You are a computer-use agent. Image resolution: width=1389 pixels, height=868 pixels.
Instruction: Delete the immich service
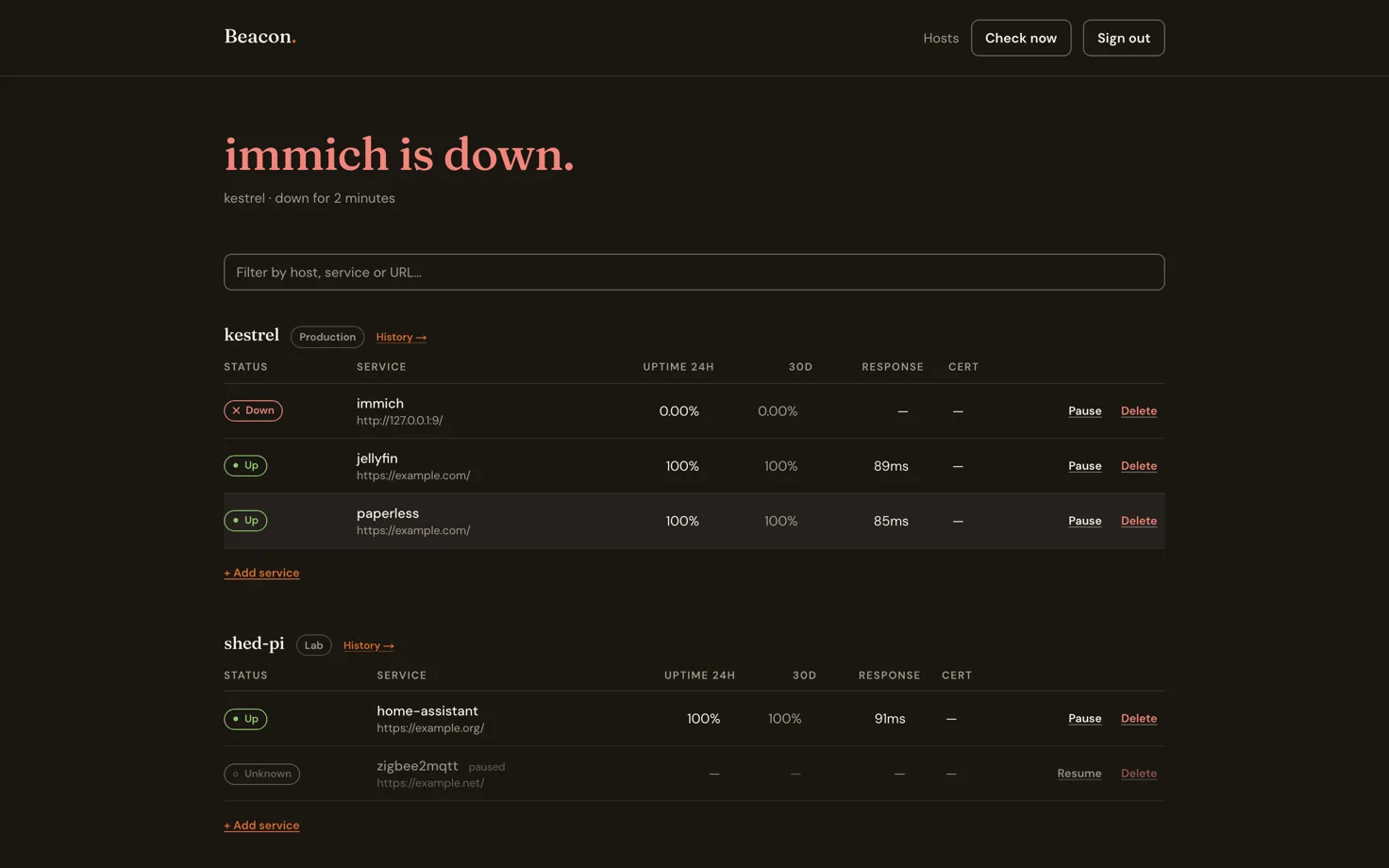point(1139,410)
